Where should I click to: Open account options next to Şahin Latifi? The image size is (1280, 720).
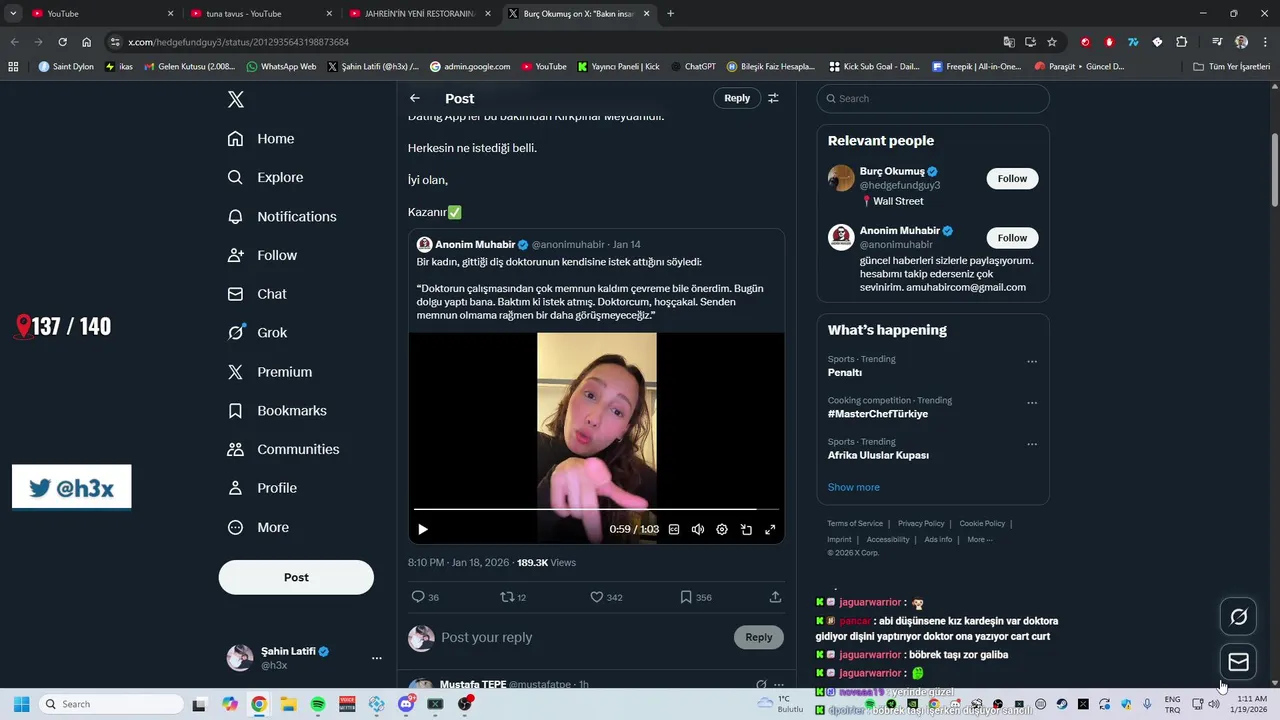pyautogui.click(x=376, y=658)
